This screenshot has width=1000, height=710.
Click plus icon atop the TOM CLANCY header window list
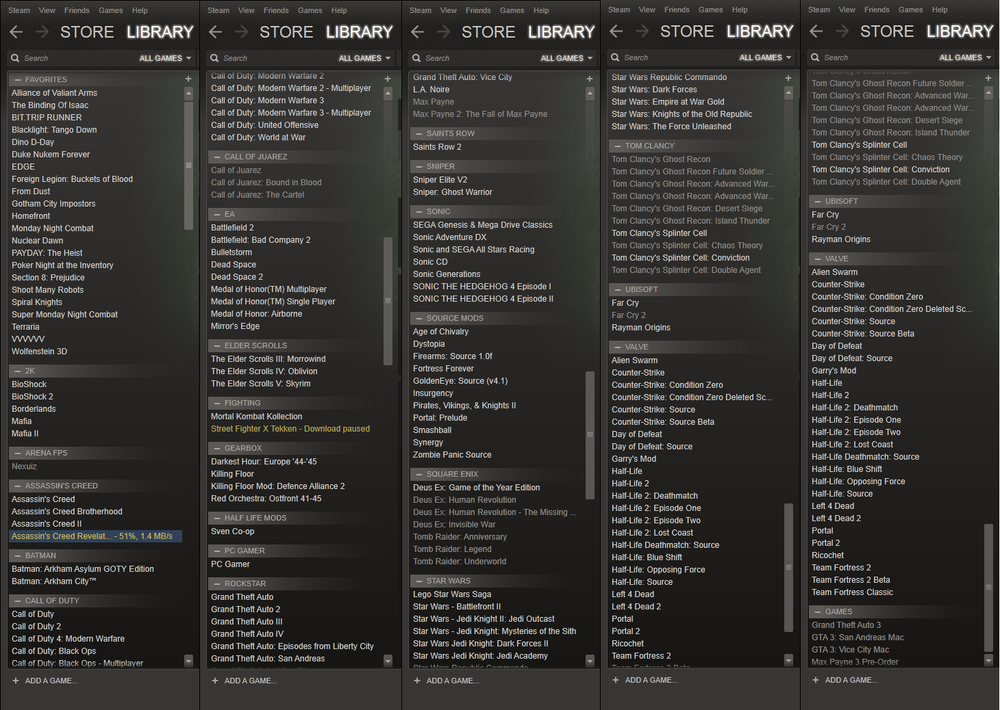coord(788,78)
